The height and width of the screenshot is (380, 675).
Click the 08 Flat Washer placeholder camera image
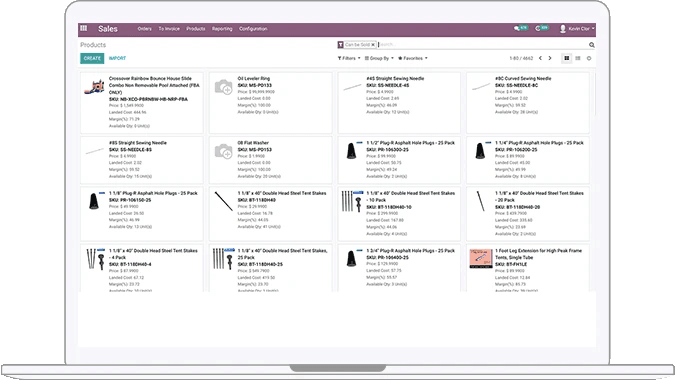tap(223, 151)
